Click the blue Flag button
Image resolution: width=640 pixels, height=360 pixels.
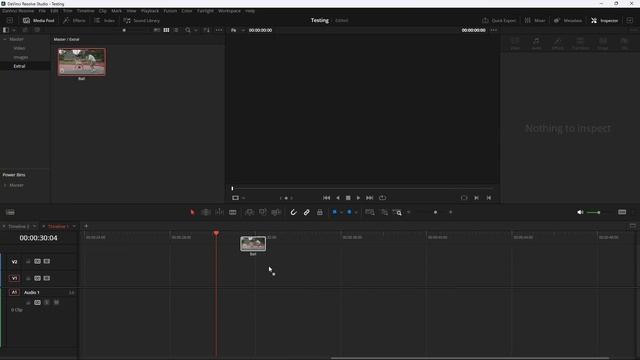tap(334, 212)
